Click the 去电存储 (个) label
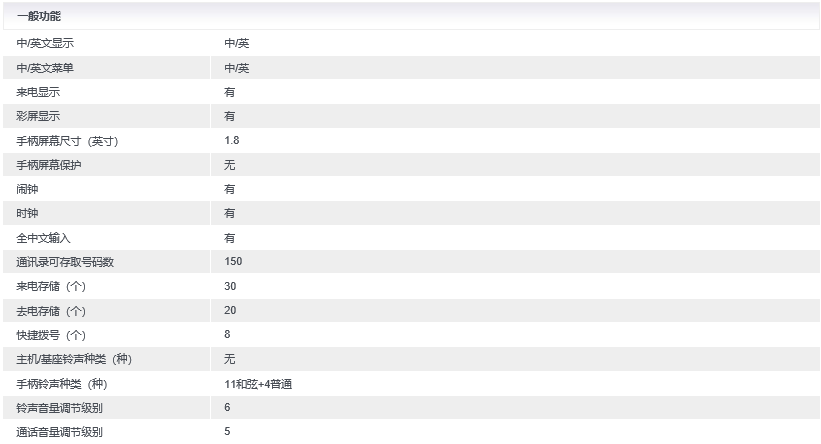 pyautogui.click(x=51, y=311)
